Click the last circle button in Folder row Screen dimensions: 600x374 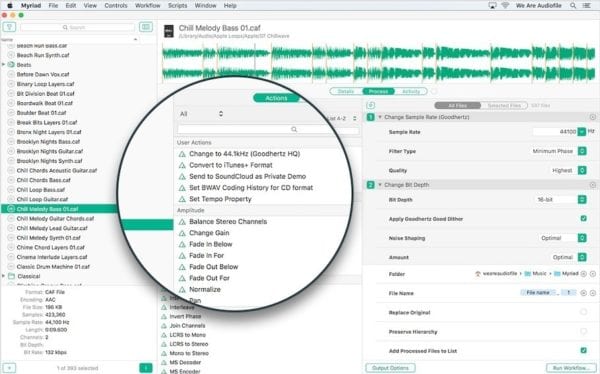(593, 274)
